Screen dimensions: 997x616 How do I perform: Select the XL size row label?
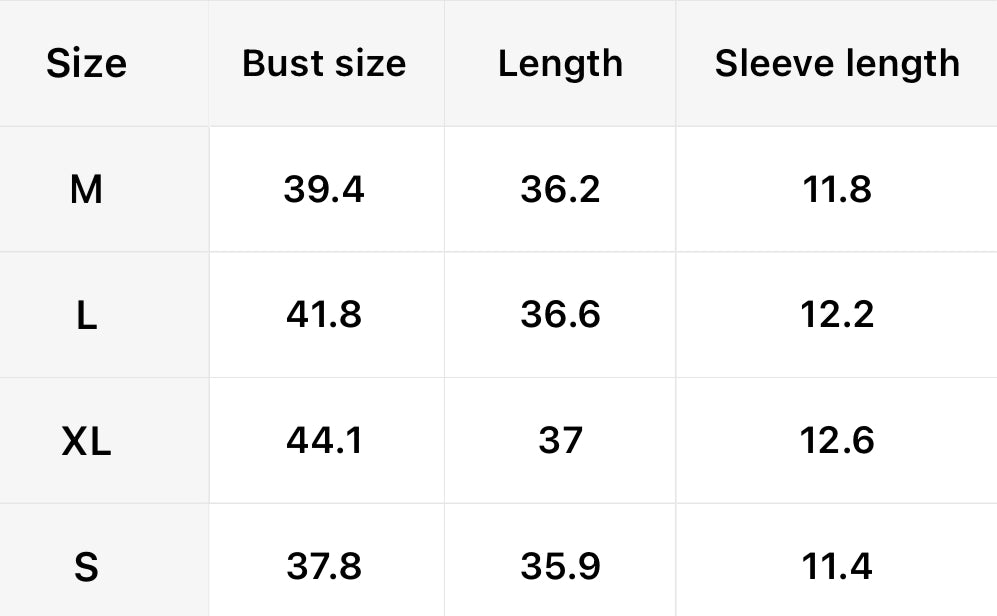pyautogui.click(x=87, y=441)
